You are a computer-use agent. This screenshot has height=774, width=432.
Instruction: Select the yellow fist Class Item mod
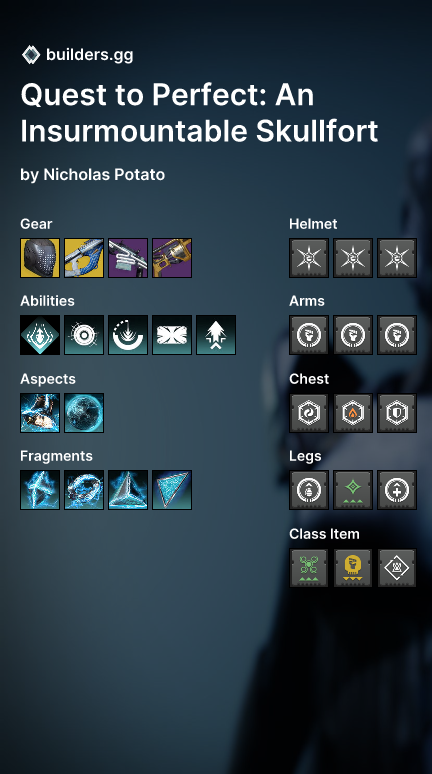click(353, 568)
